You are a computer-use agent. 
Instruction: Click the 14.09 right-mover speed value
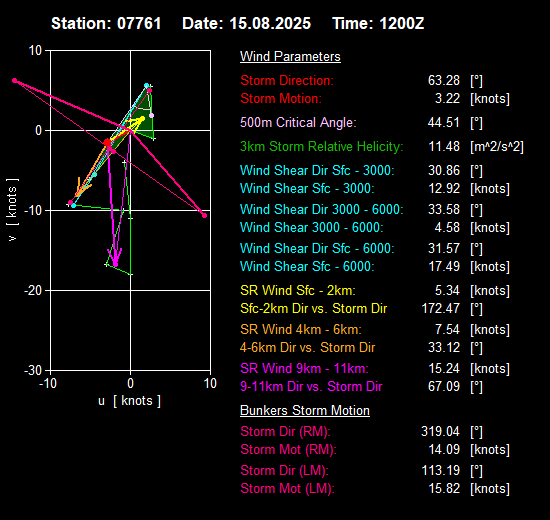pos(444,449)
